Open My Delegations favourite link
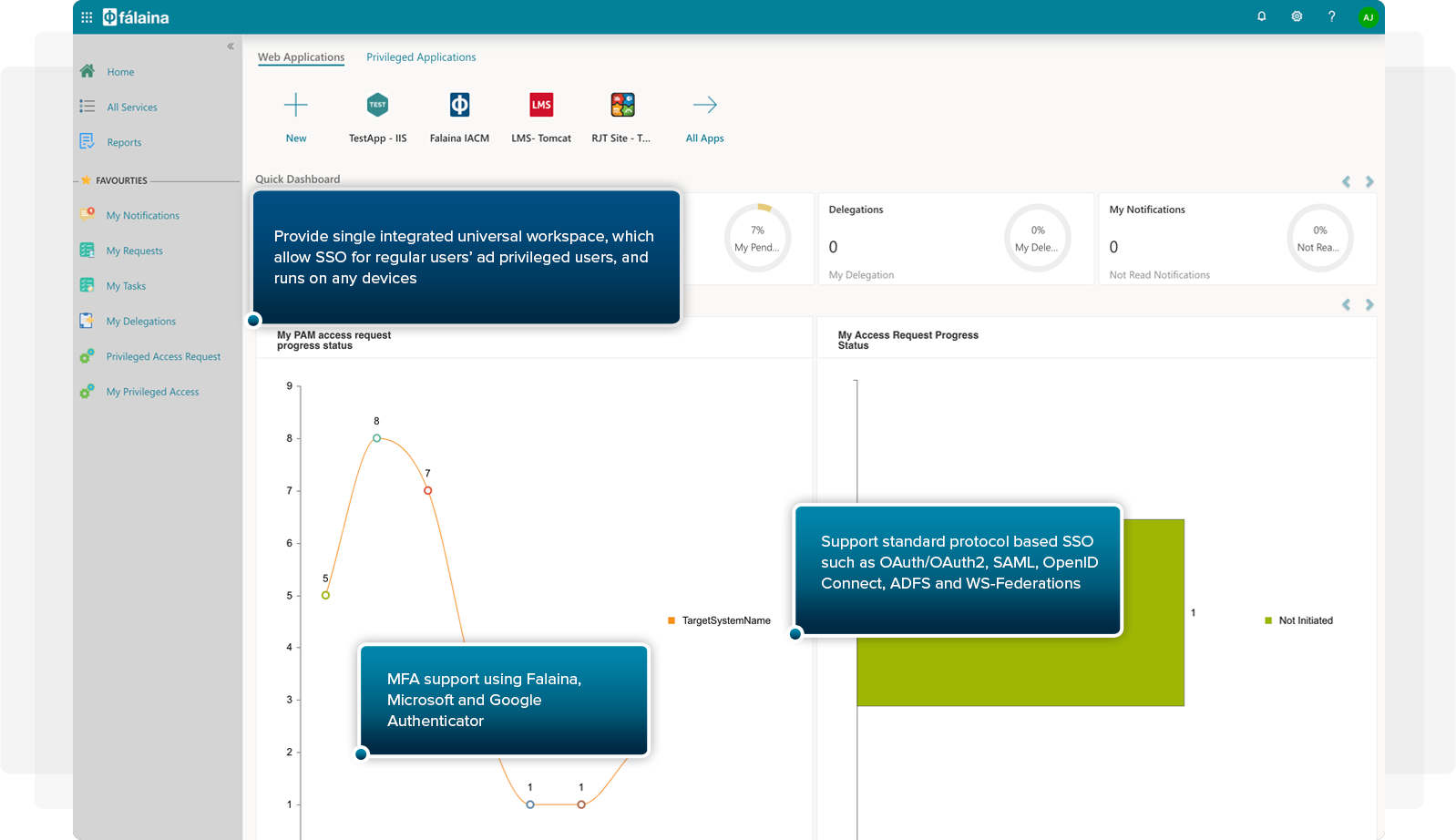This screenshot has width=1456, height=840. (x=141, y=322)
